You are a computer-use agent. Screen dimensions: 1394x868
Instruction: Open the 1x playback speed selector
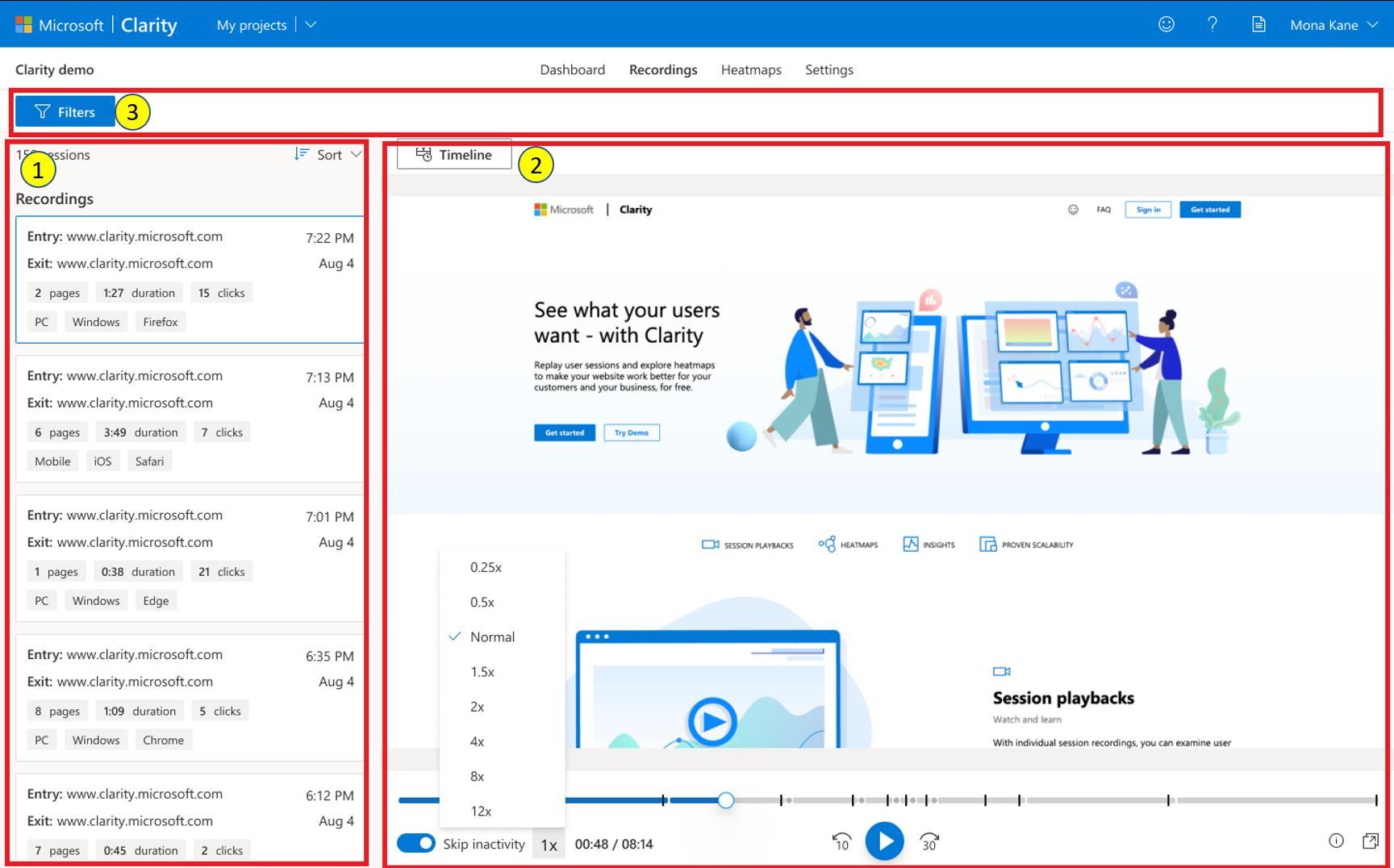pyautogui.click(x=549, y=845)
